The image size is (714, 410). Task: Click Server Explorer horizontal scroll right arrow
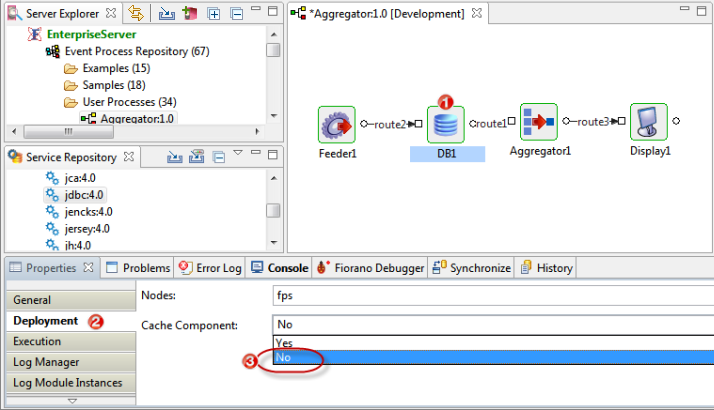[x=257, y=132]
